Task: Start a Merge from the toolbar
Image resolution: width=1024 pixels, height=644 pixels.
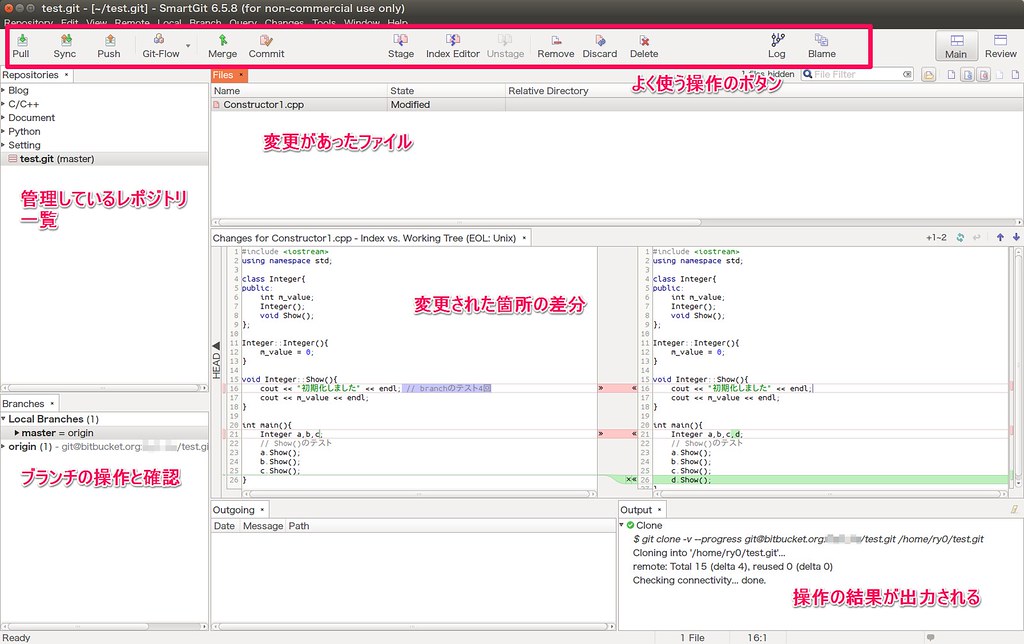Action: click(223, 46)
